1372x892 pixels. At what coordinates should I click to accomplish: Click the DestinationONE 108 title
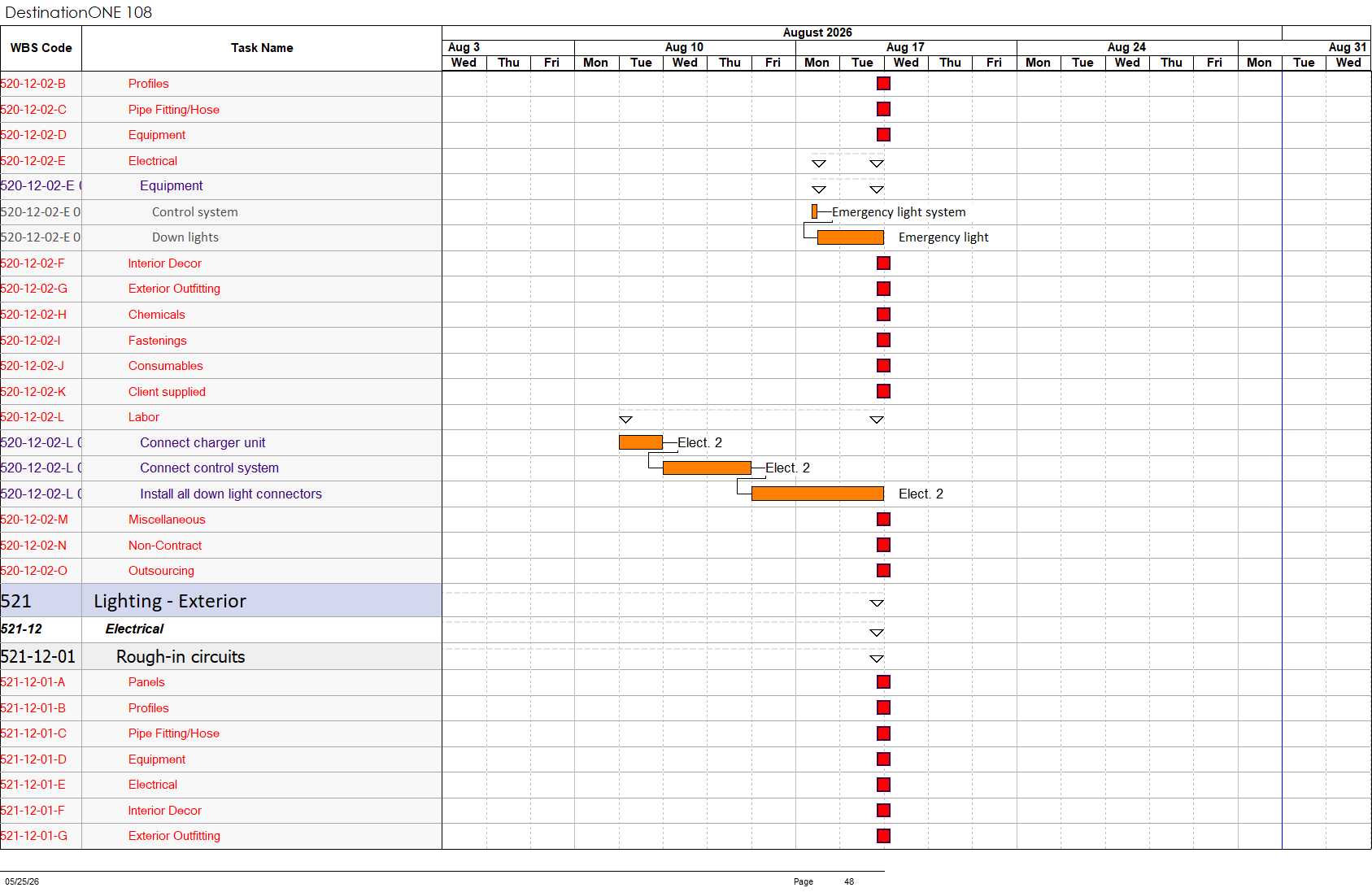(79, 12)
